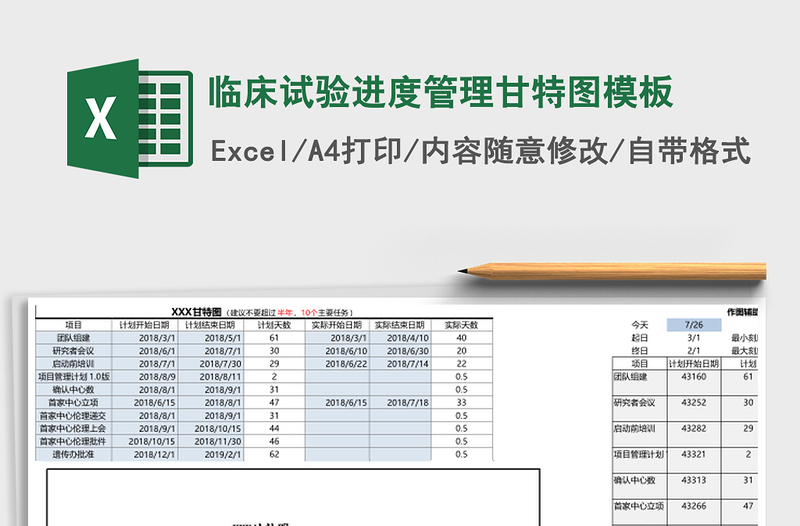Click the green Excel logo icon
800x526 pixels.
tap(128, 118)
